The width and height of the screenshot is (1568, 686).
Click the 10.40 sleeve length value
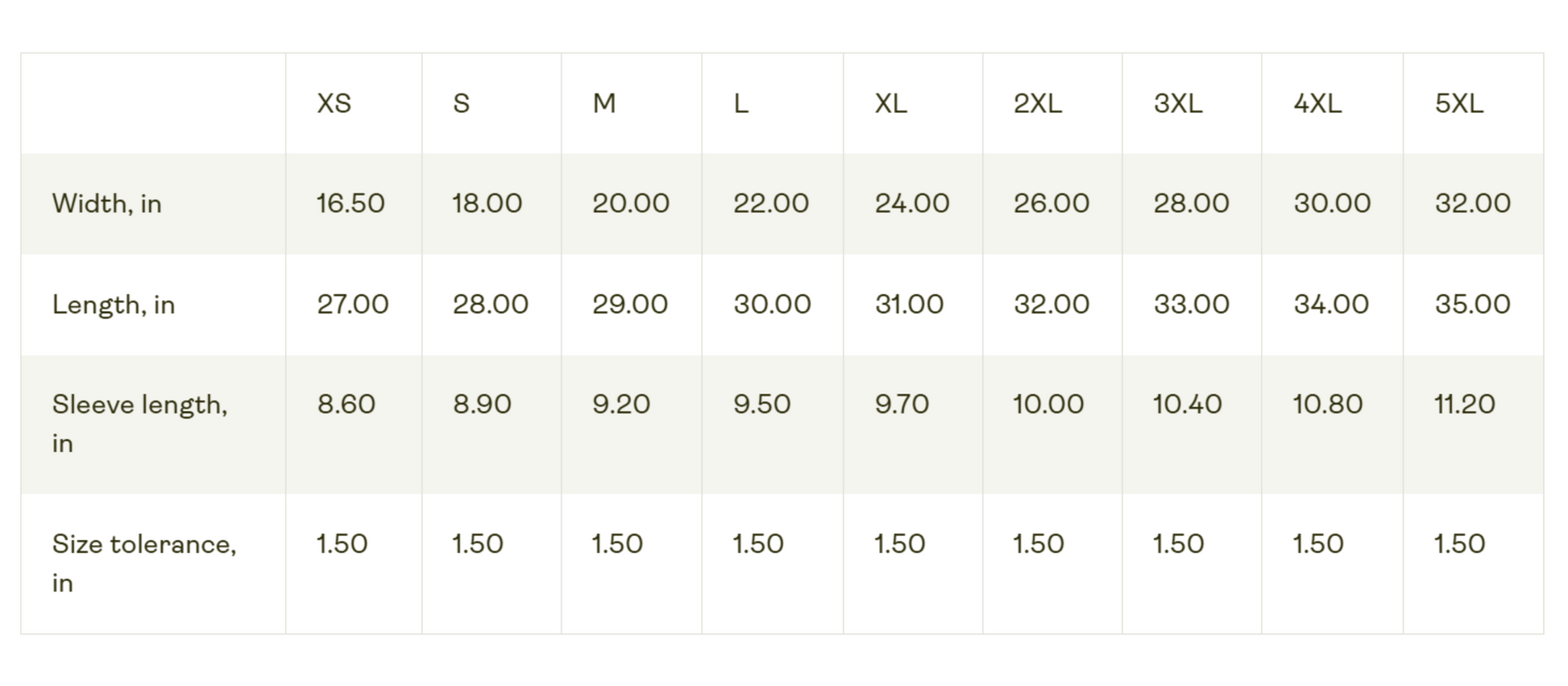1187,404
